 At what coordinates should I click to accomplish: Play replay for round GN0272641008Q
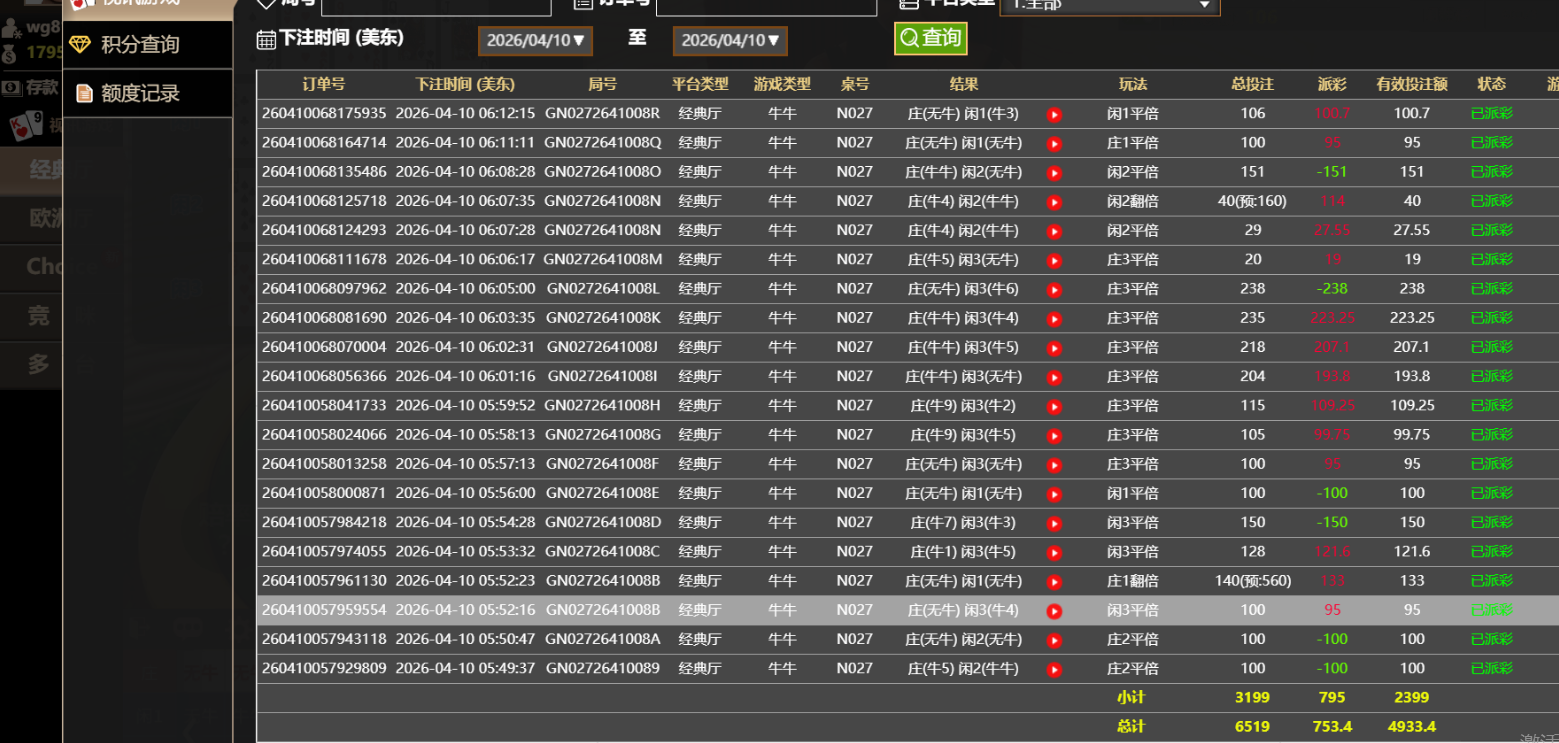pos(1054,144)
